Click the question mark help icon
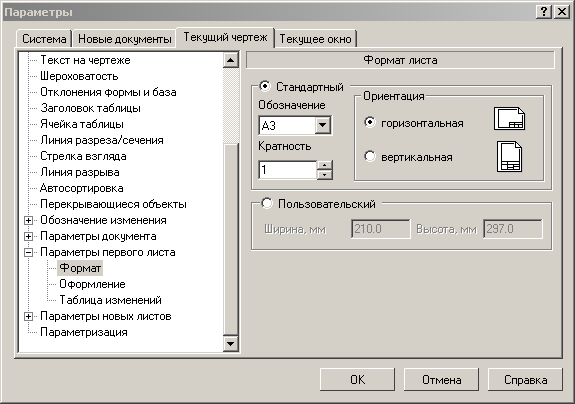This screenshot has width=575, height=404. pyautogui.click(x=544, y=12)
